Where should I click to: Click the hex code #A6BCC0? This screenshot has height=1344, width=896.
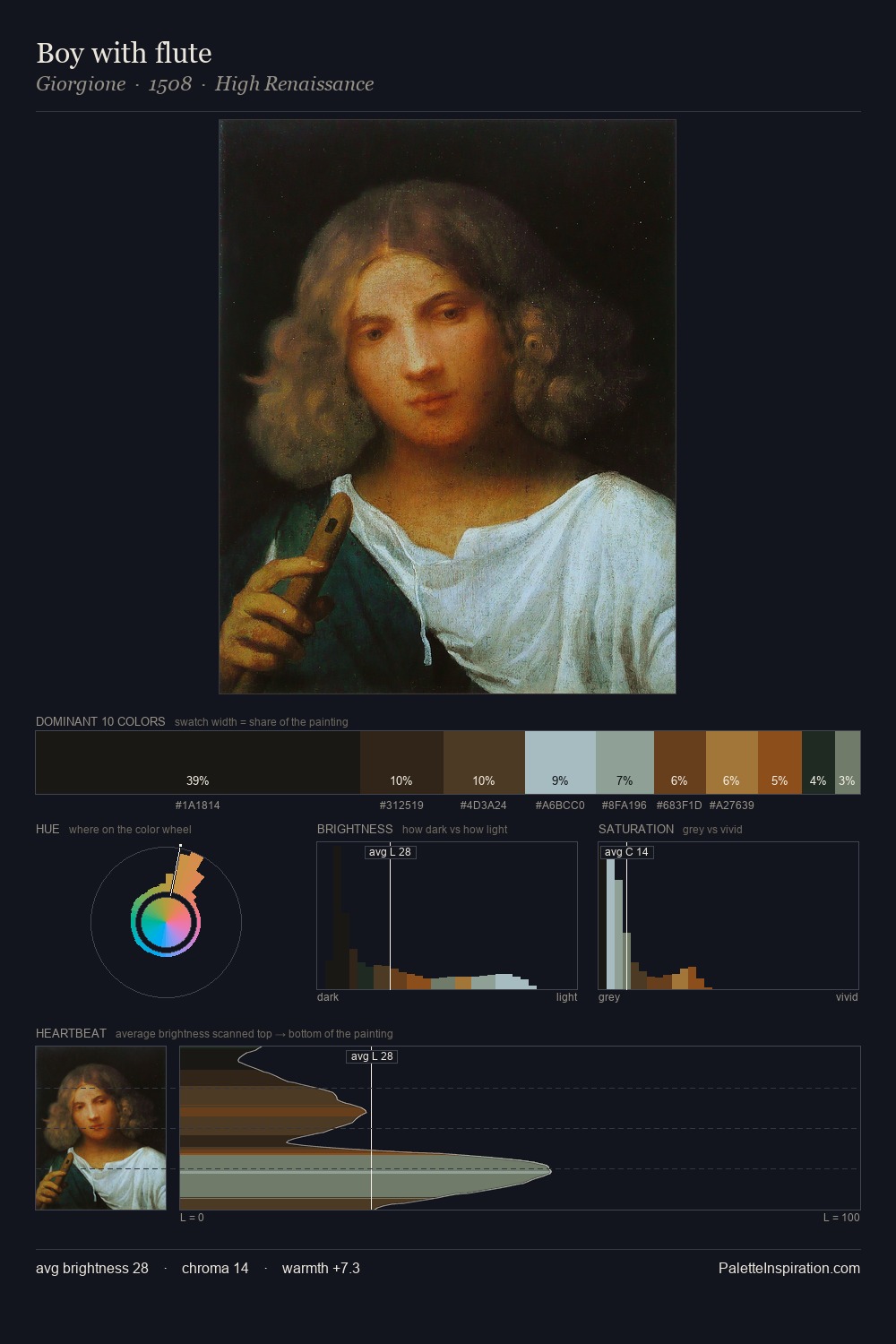(x=560, y=805)
